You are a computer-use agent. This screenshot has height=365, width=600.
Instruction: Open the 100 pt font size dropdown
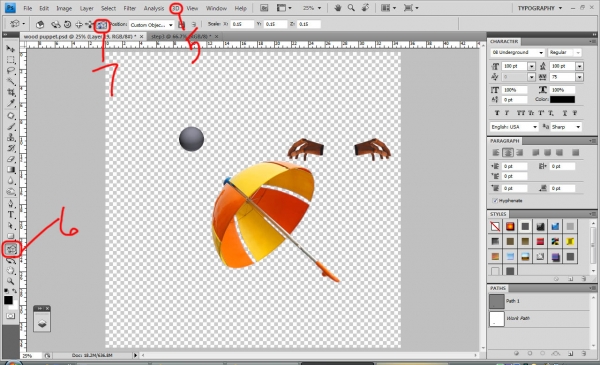click(532, 66)
